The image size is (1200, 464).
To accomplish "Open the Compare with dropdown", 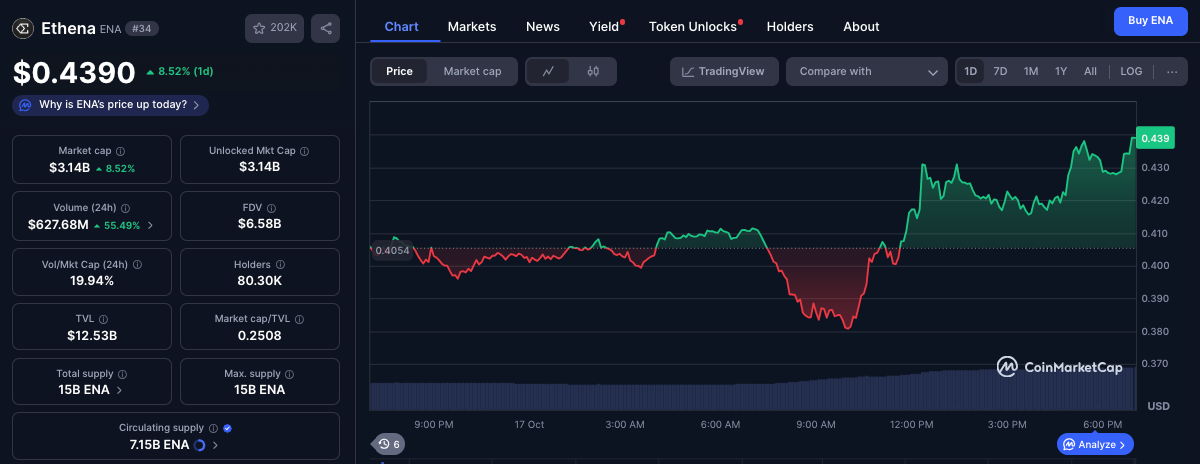I will [x=866, y=71].
